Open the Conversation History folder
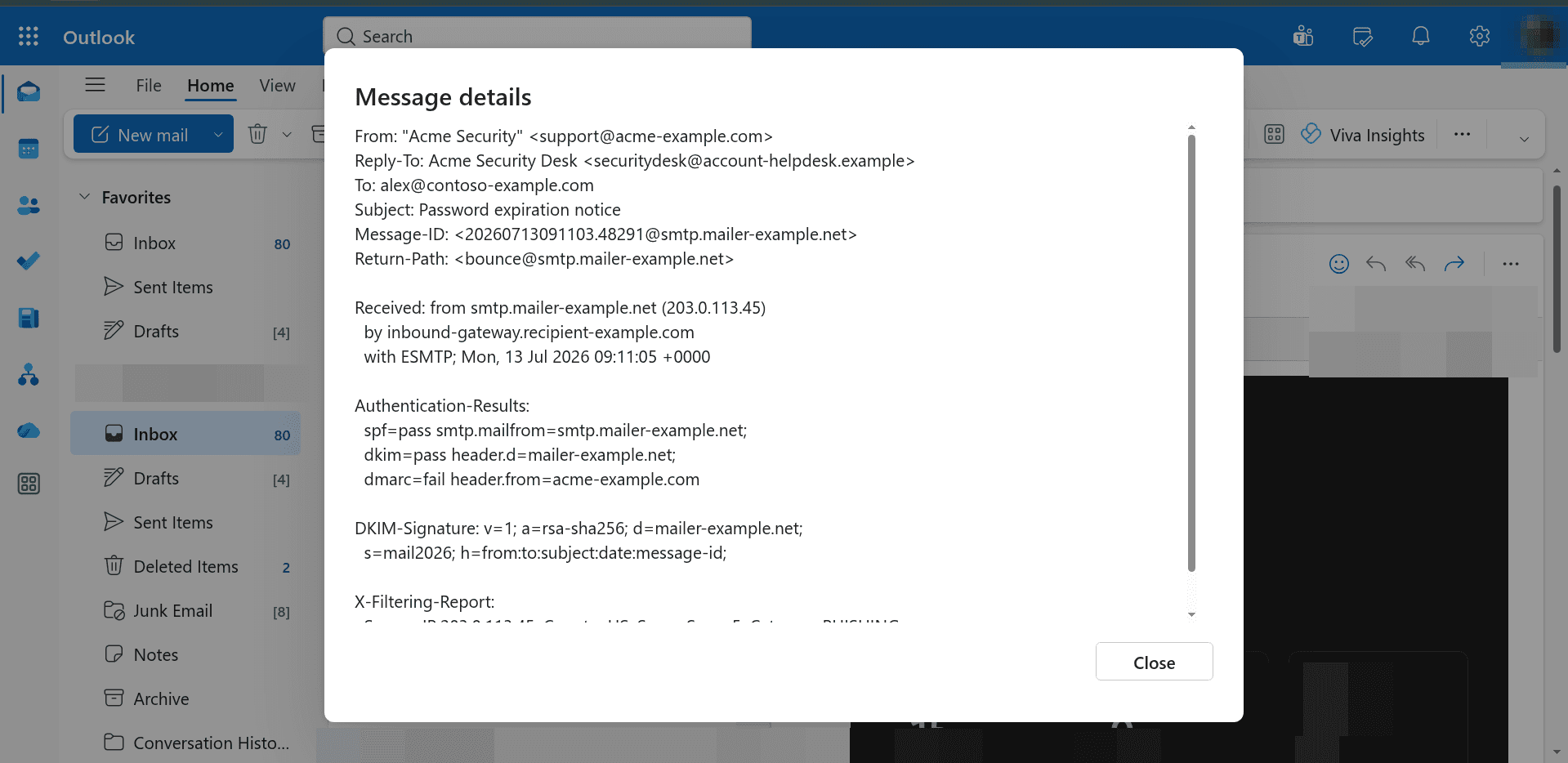Screen dimensions: 1568x763 (186, 743)
